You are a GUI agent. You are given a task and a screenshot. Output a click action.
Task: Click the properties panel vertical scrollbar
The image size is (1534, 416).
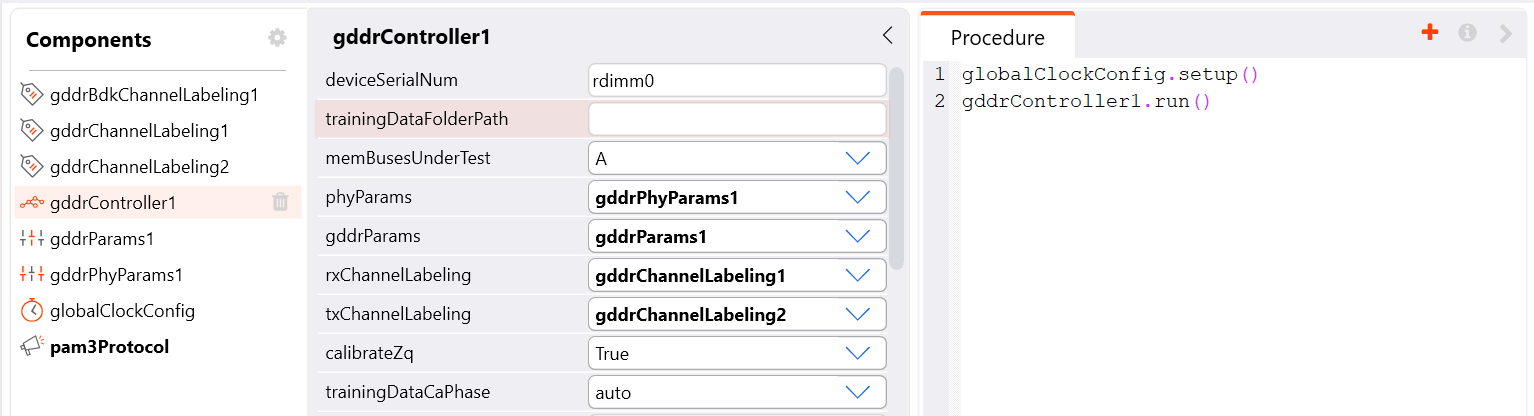(897, 168)
